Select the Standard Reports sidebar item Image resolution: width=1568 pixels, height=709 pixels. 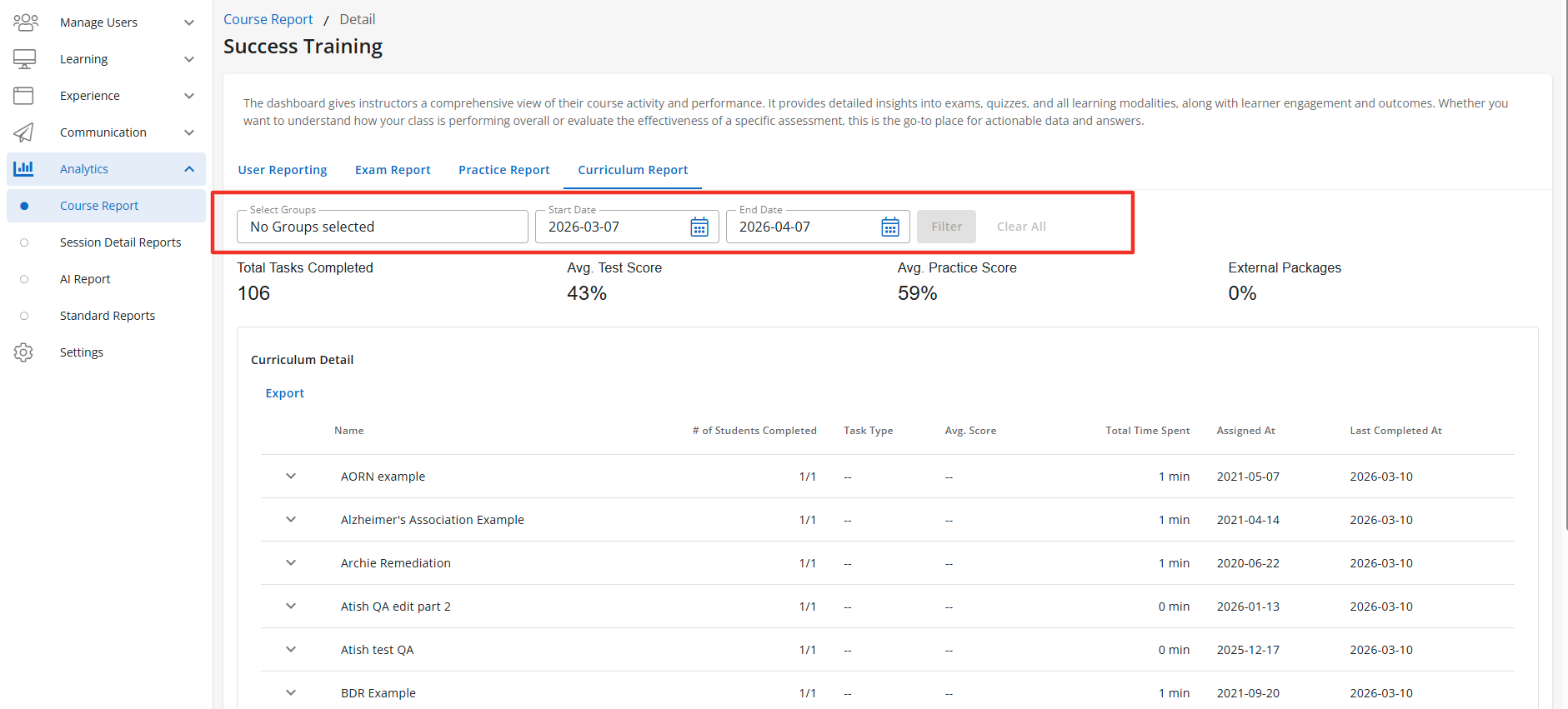coord(108,316)
